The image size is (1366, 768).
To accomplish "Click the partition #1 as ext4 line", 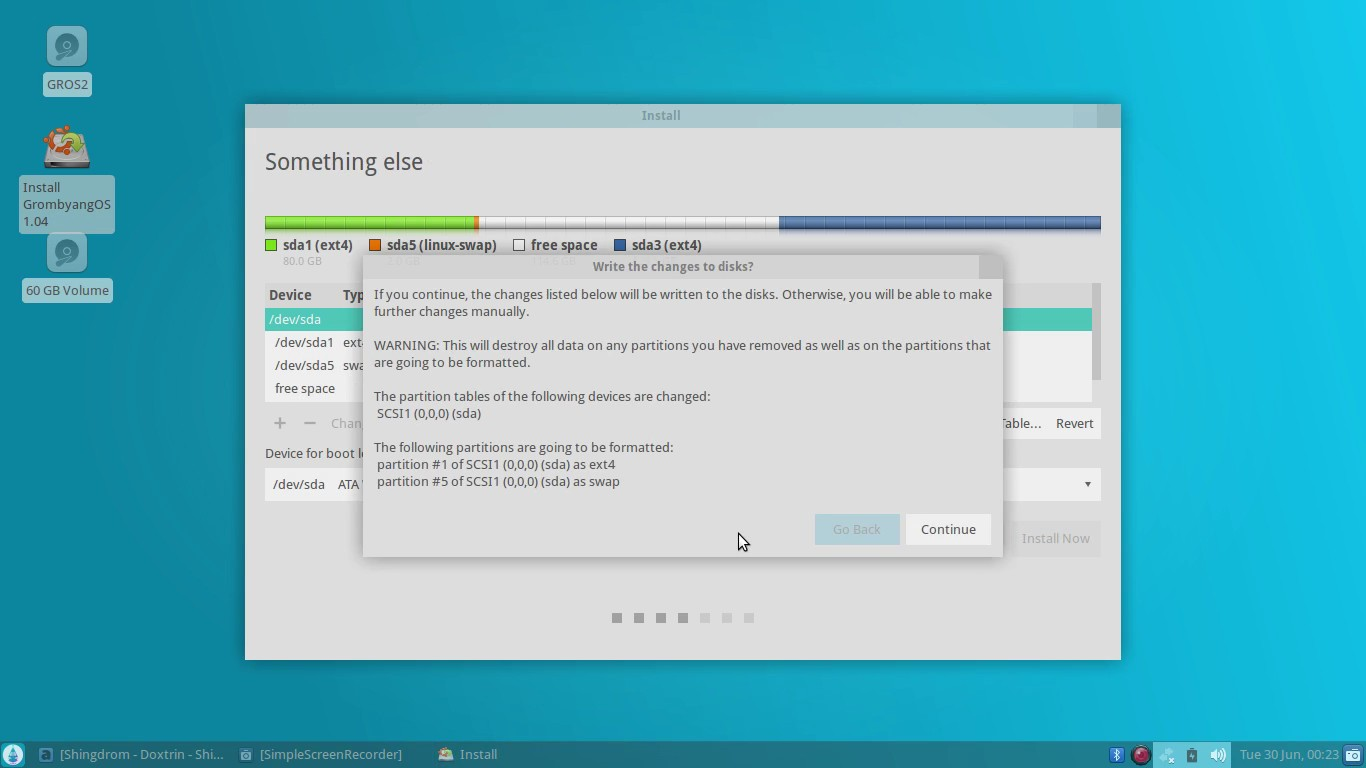I will pyautogui.click(x=496, y=464).
